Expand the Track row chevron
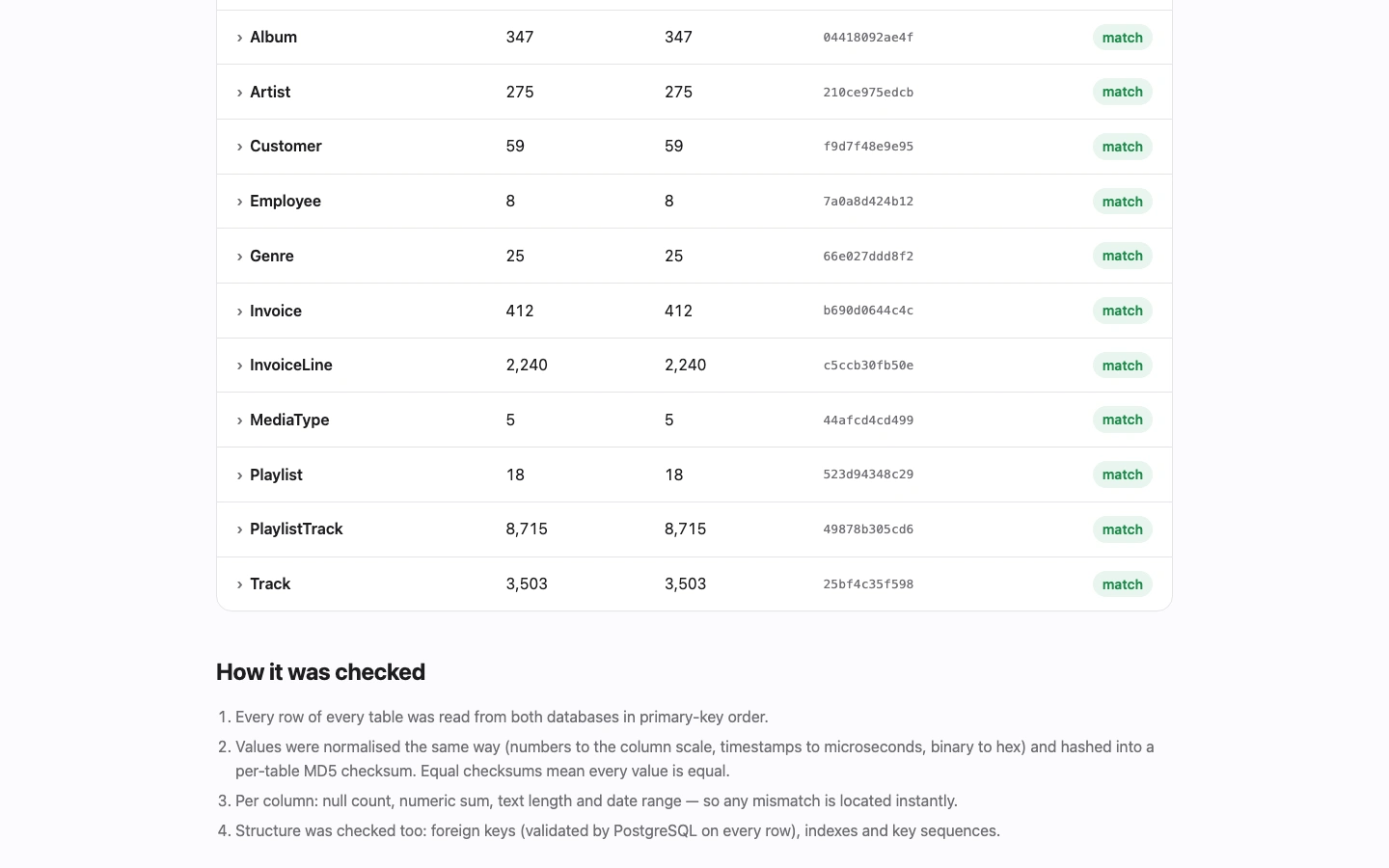 coord(239,584)
